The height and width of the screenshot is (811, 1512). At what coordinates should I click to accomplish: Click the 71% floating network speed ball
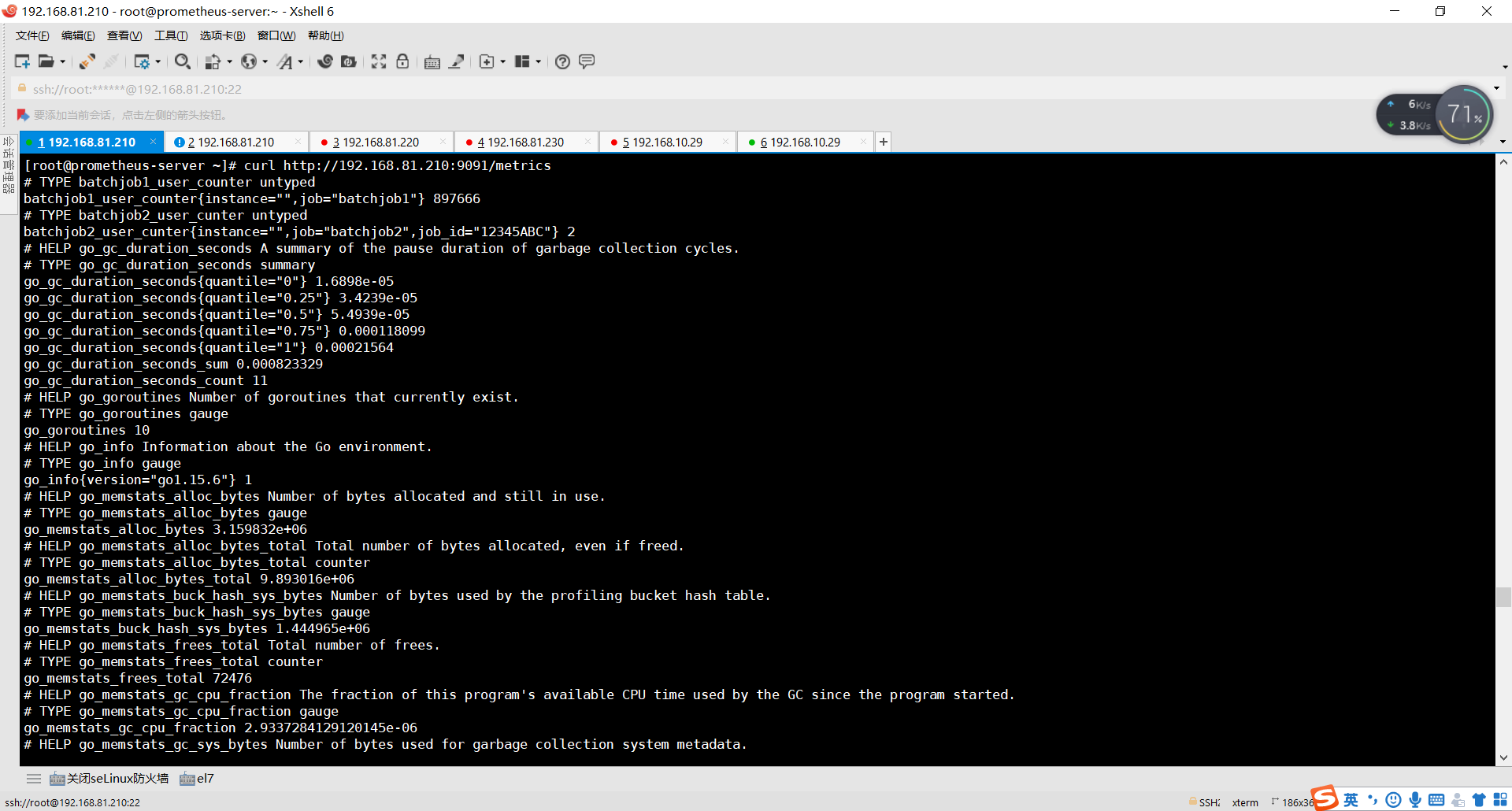[x=1463, y=113]
